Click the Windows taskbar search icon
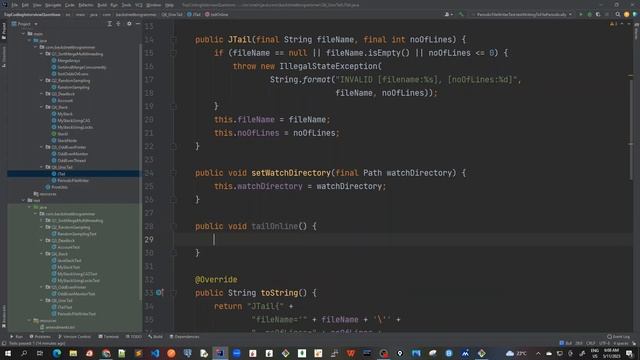Screen dimensions: 640x360 click(24, 353)
